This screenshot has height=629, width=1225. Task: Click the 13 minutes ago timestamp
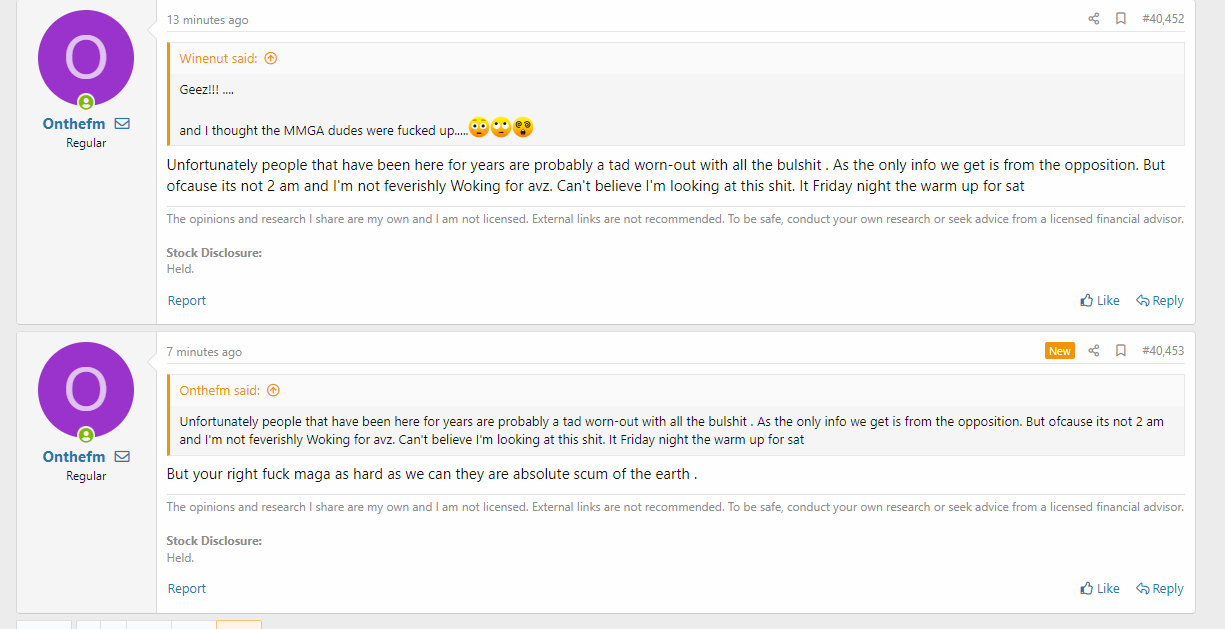click(208, 20)
